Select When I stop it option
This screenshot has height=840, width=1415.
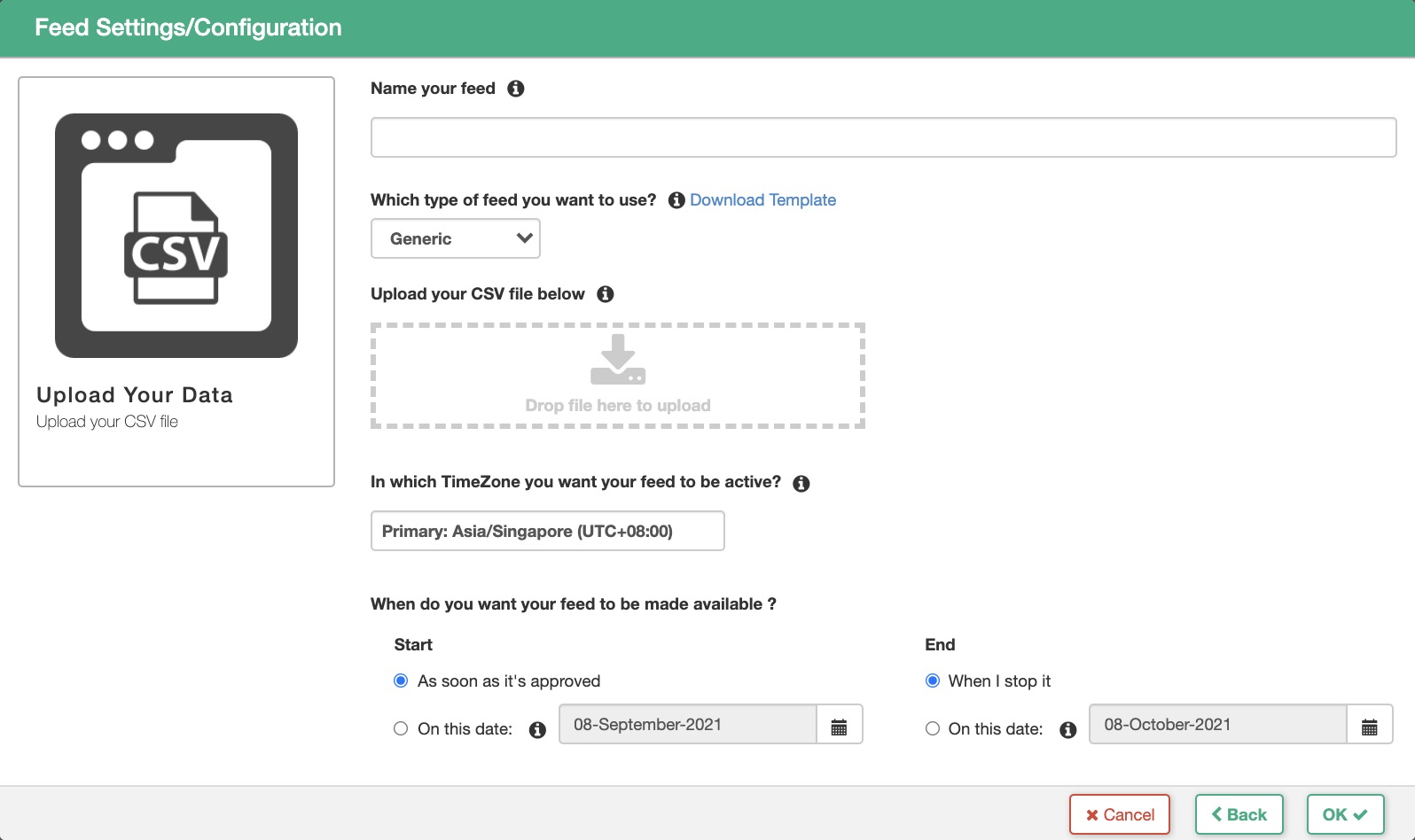pos(933,681)
